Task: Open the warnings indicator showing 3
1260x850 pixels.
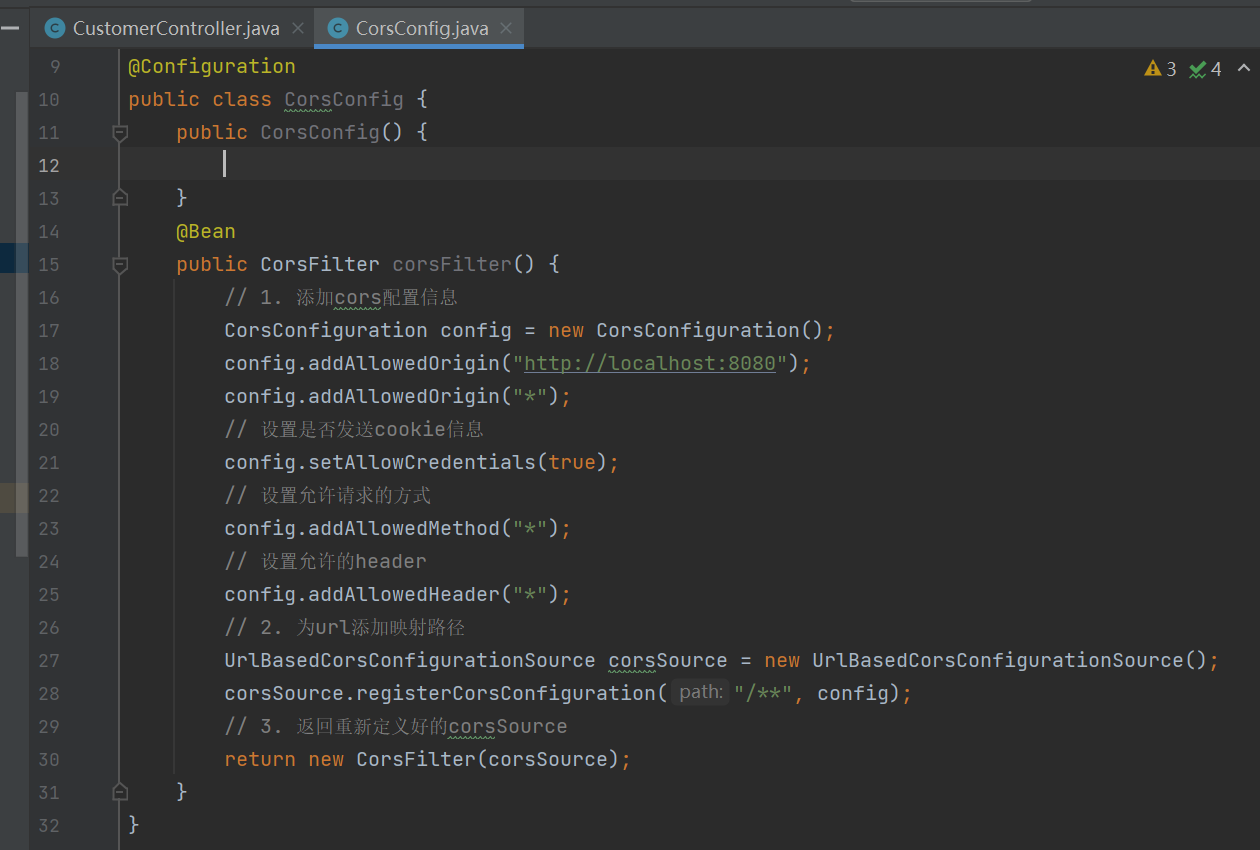Action: pos(1160,69)
